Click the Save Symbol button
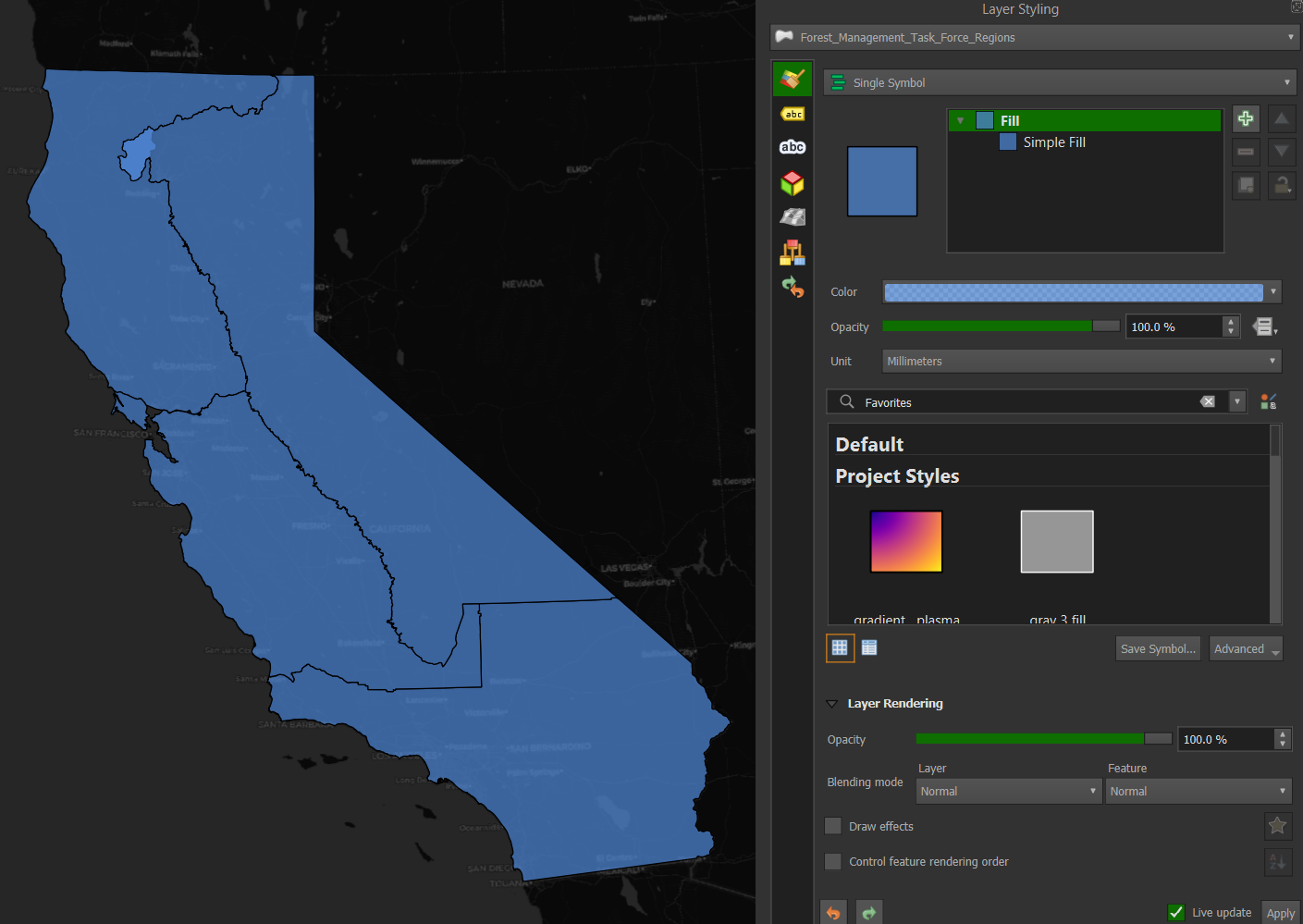Screen dimensions: 1303x924 click(1157, 648)
